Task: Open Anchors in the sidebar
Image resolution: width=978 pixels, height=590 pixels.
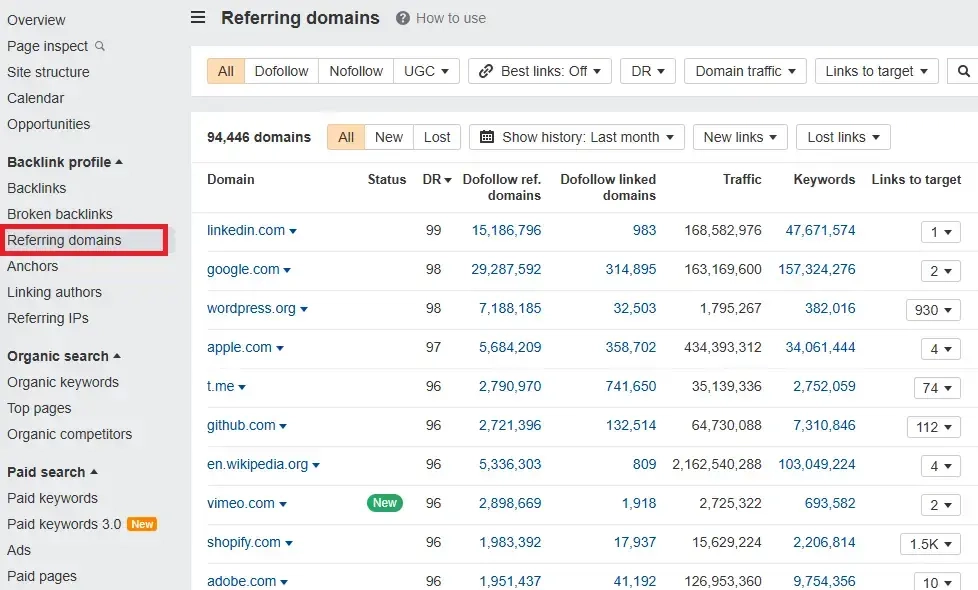Action: pyautogui.click(x=33, y=266)
